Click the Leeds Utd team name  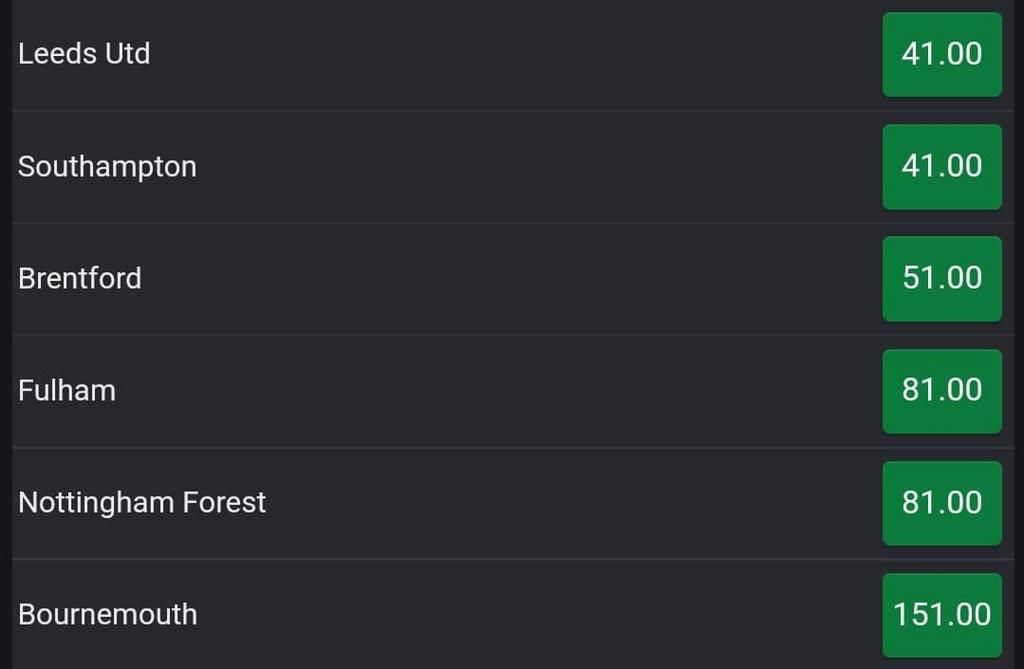pos(84,55)
